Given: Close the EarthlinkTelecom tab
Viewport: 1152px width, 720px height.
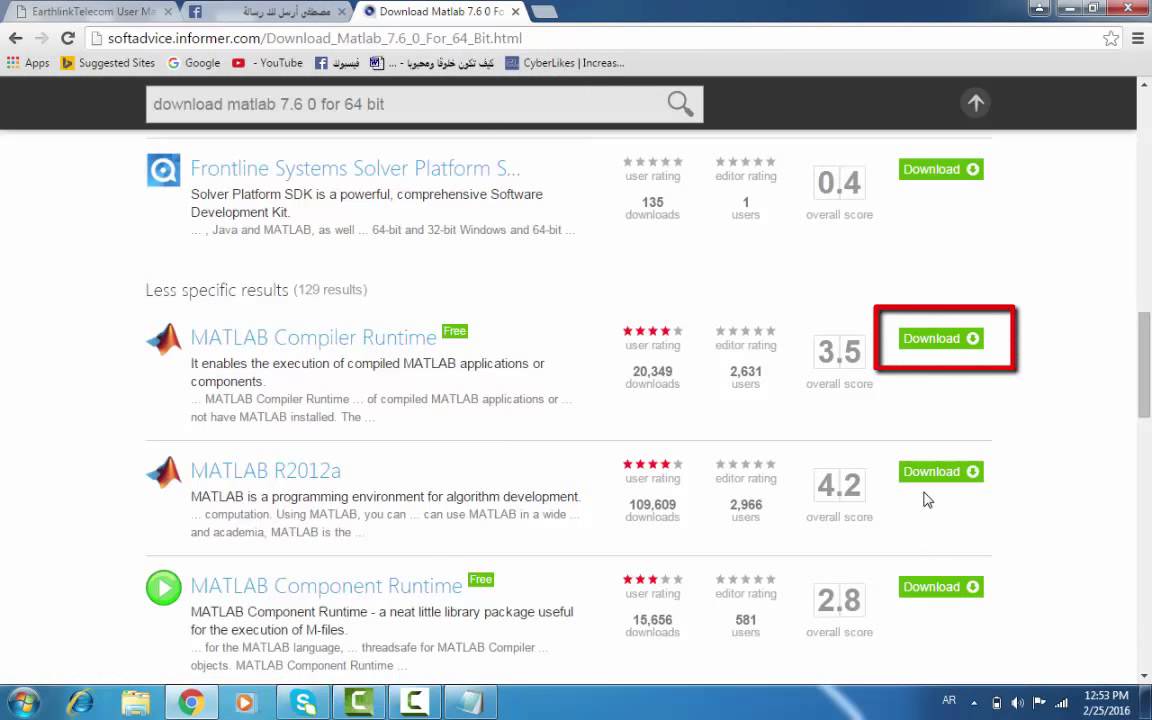Looking at the screenshot, I should pyautogui.click(x=168, y=12).
